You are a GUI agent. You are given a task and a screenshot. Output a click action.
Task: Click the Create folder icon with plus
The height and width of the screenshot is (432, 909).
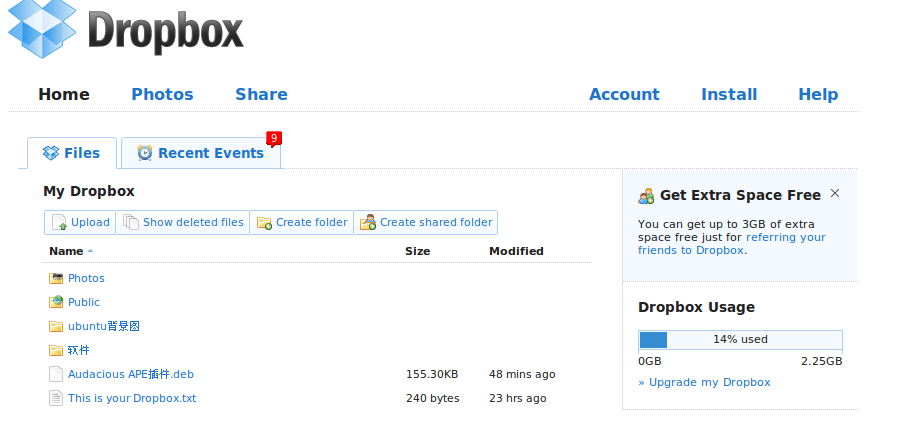[264, 223]
